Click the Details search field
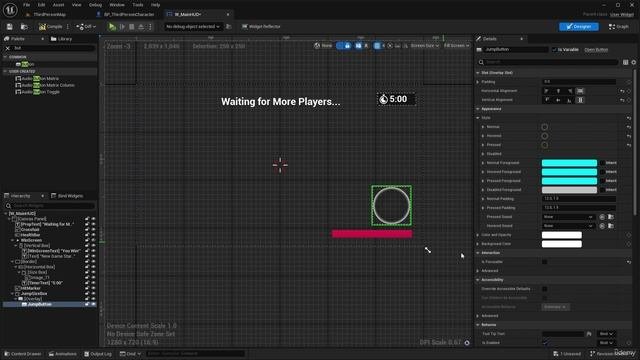 point(547,62)
